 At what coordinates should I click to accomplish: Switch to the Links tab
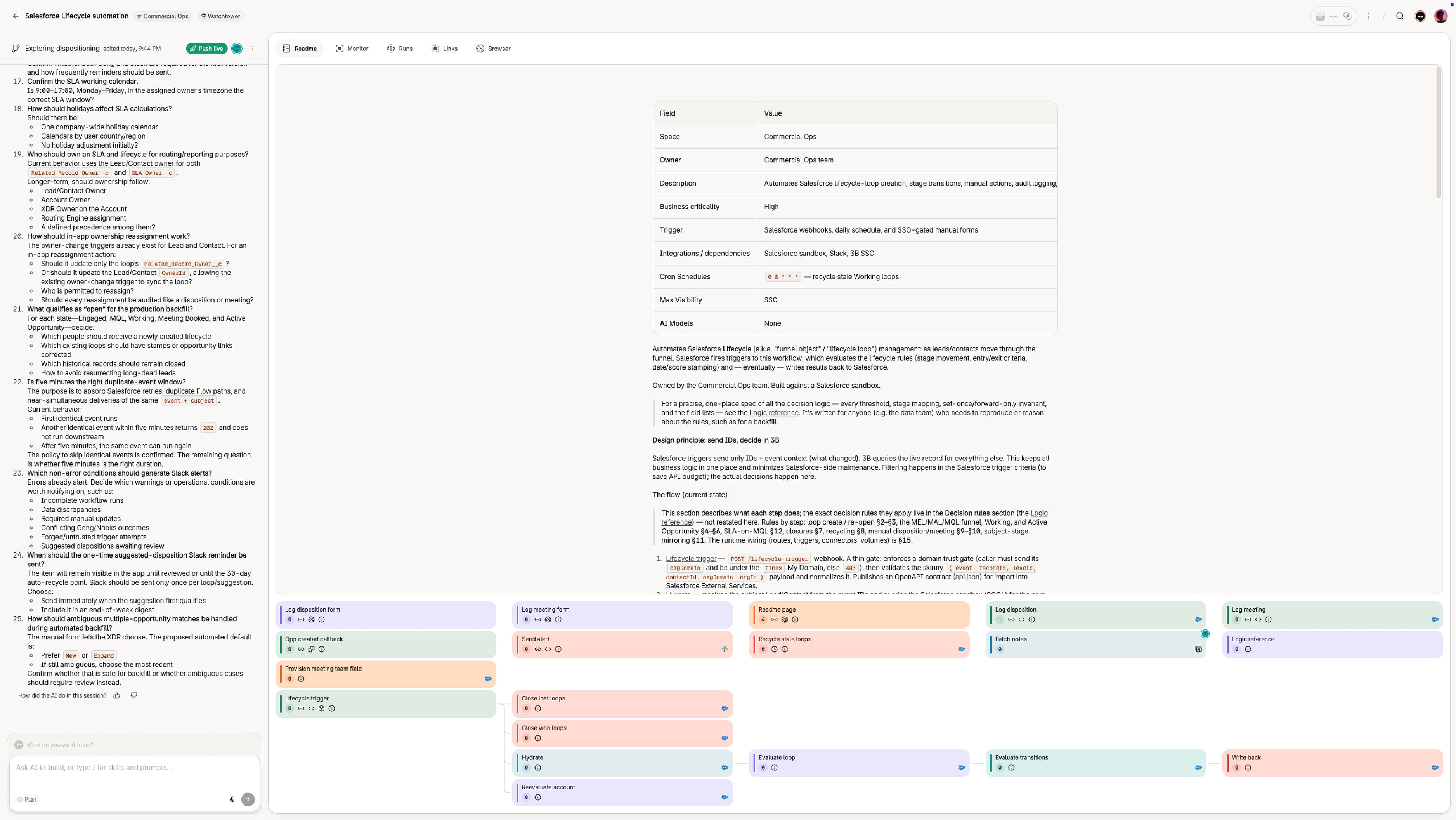pyautogui.click(x=444, y=49)
